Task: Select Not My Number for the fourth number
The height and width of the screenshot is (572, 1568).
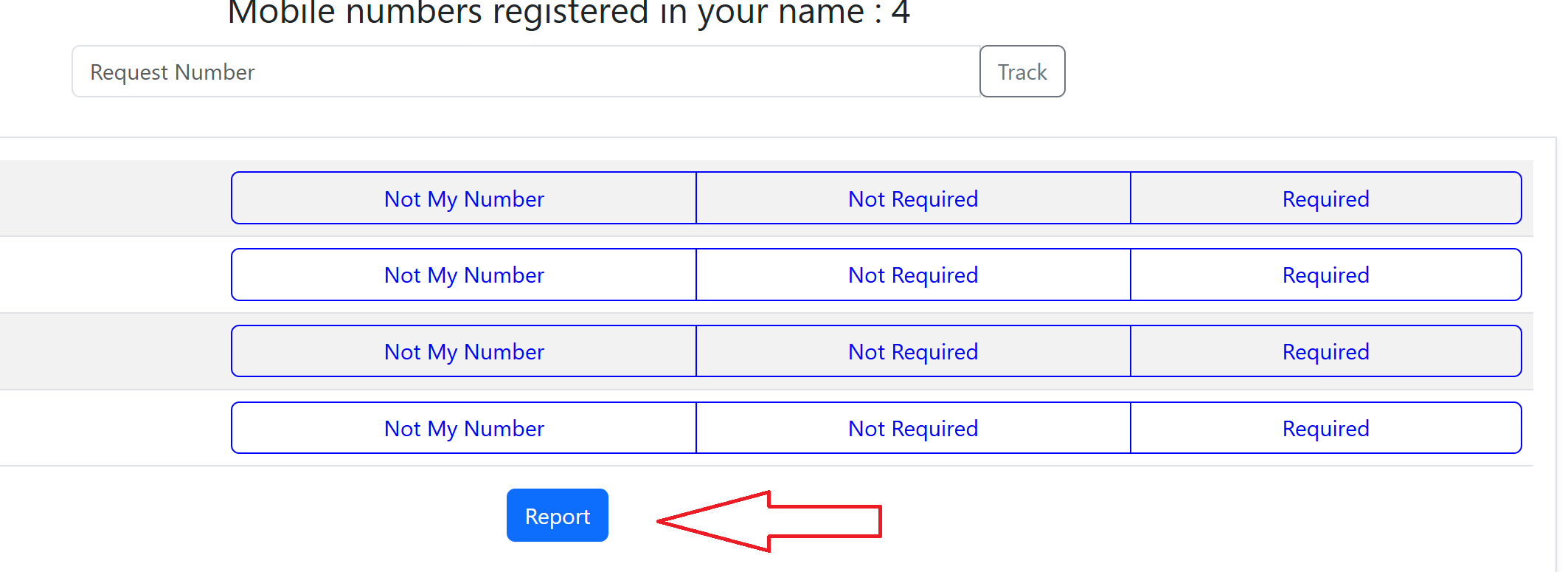Action: (463, 428)
